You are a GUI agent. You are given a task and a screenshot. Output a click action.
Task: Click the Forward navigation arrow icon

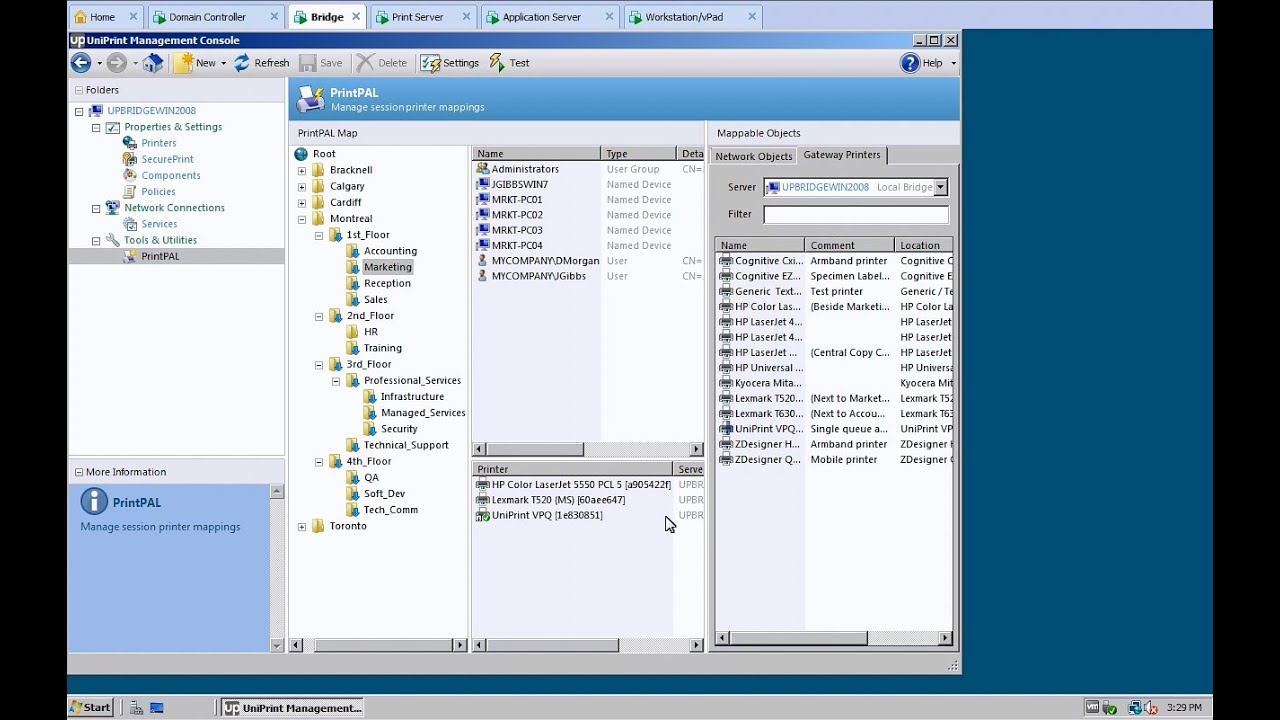pos(116,63)
